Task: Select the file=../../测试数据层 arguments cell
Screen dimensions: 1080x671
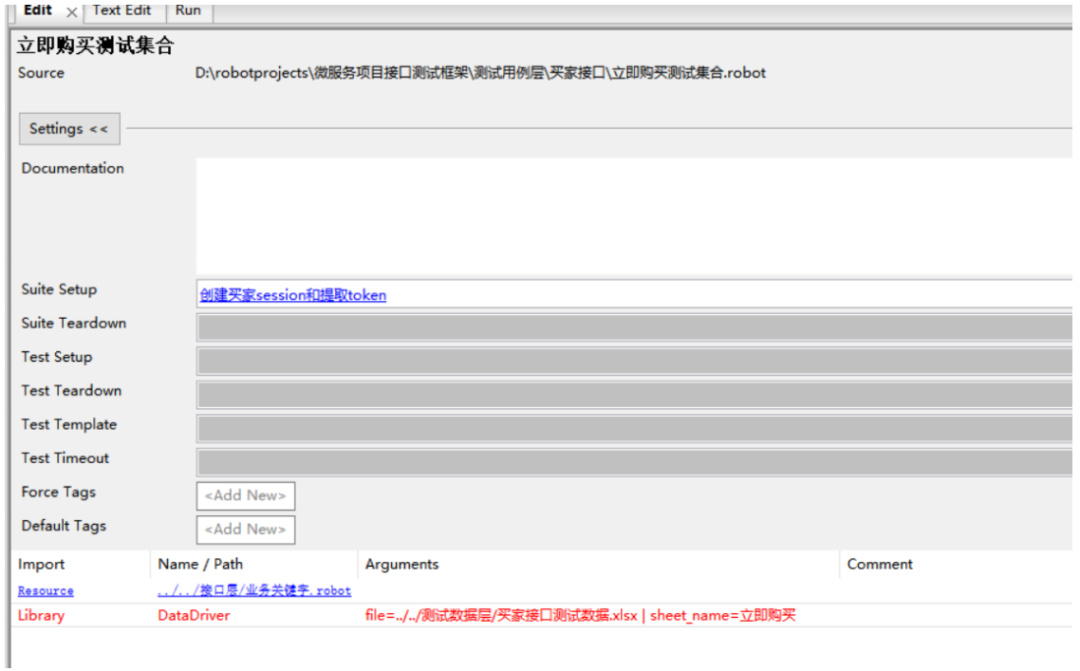Action: pos(580,615)
